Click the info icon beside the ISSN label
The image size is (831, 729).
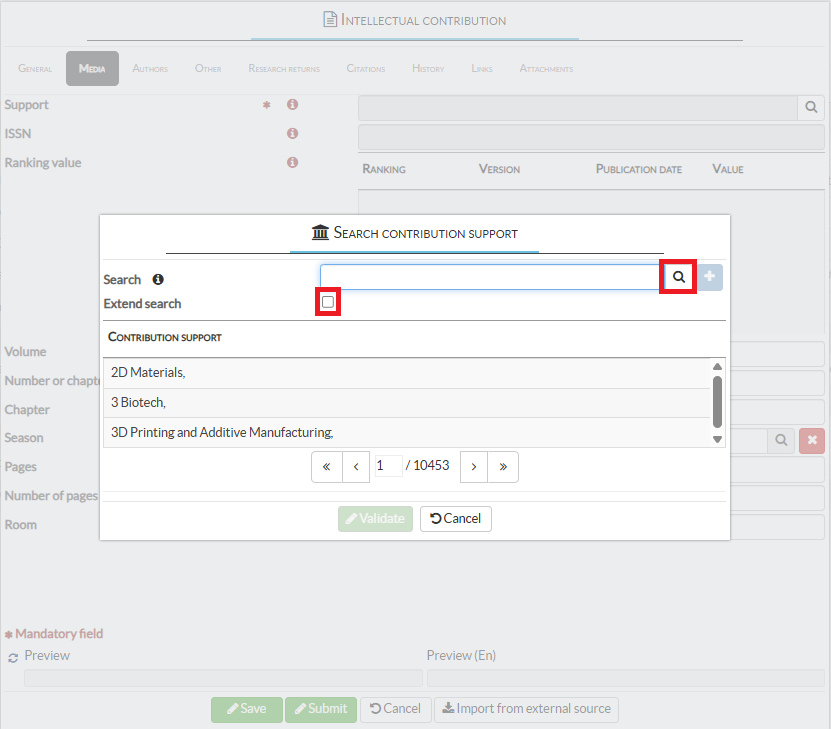[293, 133]
